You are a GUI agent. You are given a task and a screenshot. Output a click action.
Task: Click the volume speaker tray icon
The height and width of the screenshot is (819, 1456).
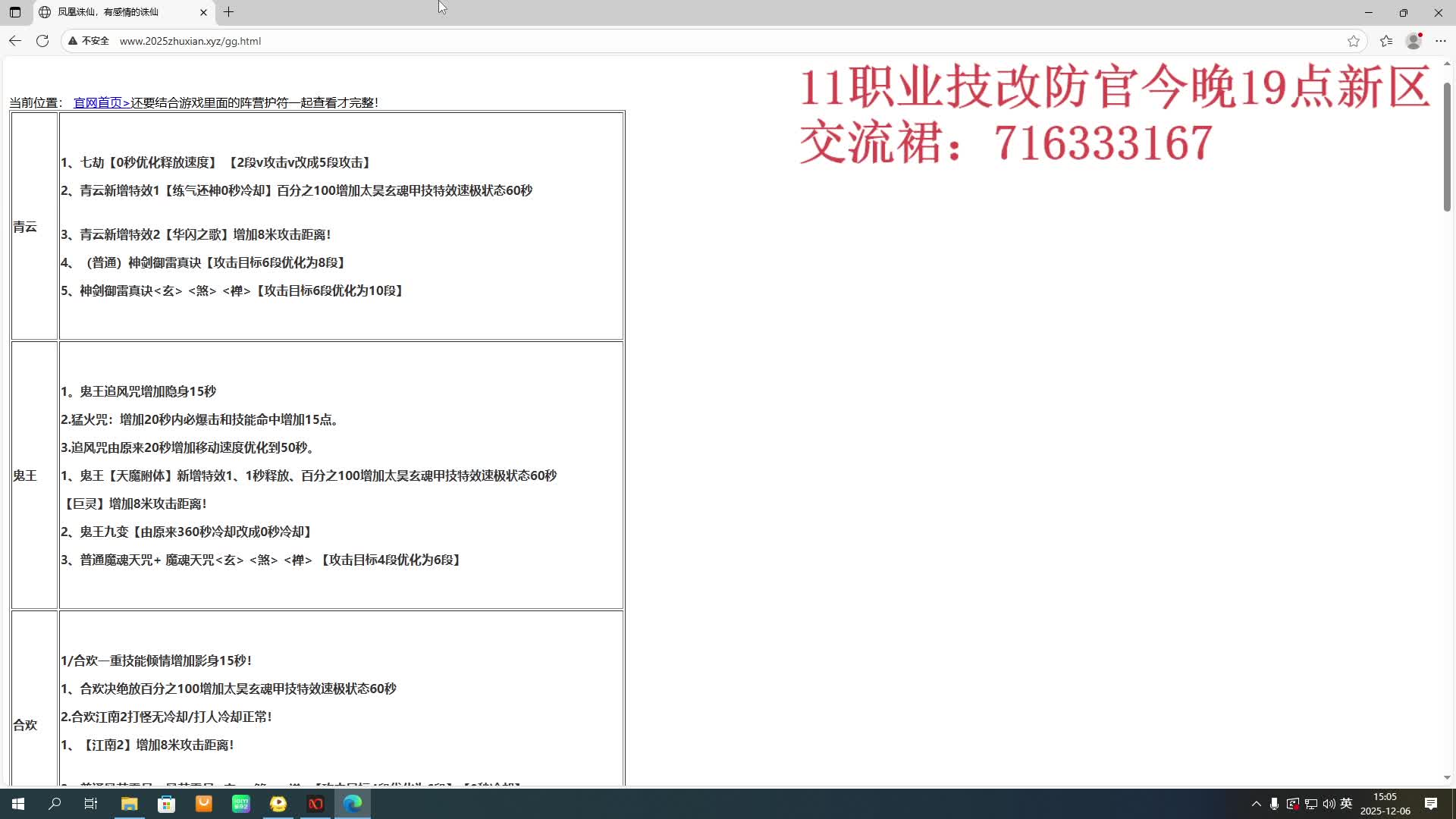click(x=1329, y=804)
